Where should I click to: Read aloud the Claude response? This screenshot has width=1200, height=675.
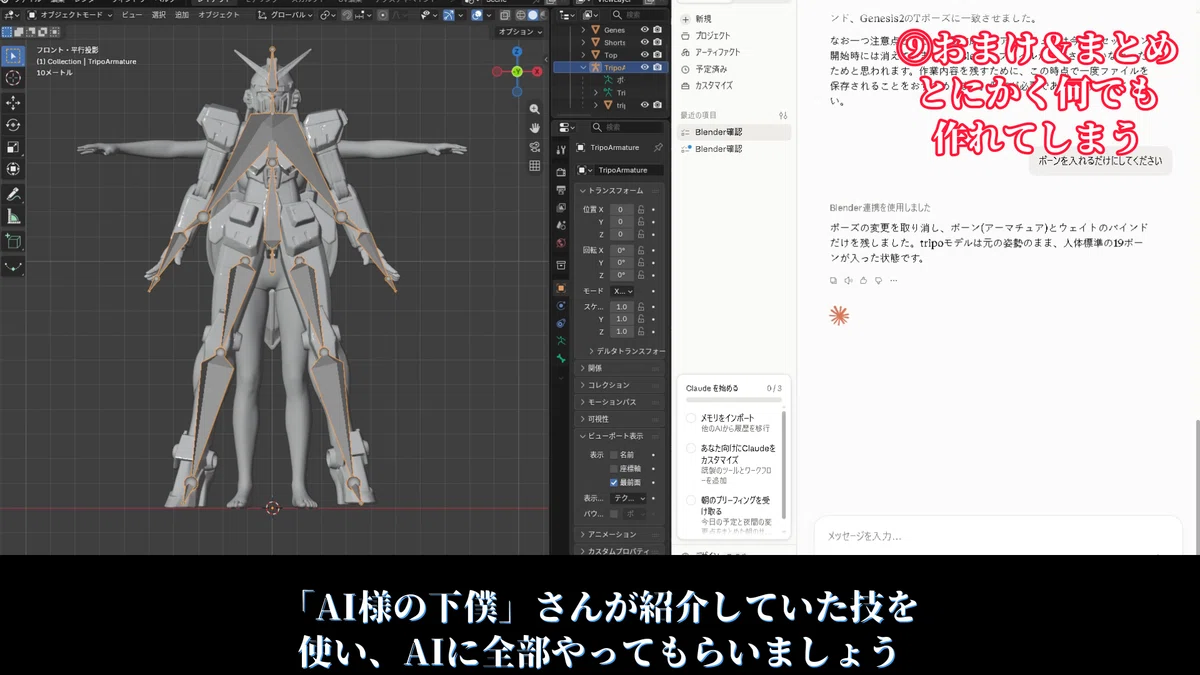(848, 281)
